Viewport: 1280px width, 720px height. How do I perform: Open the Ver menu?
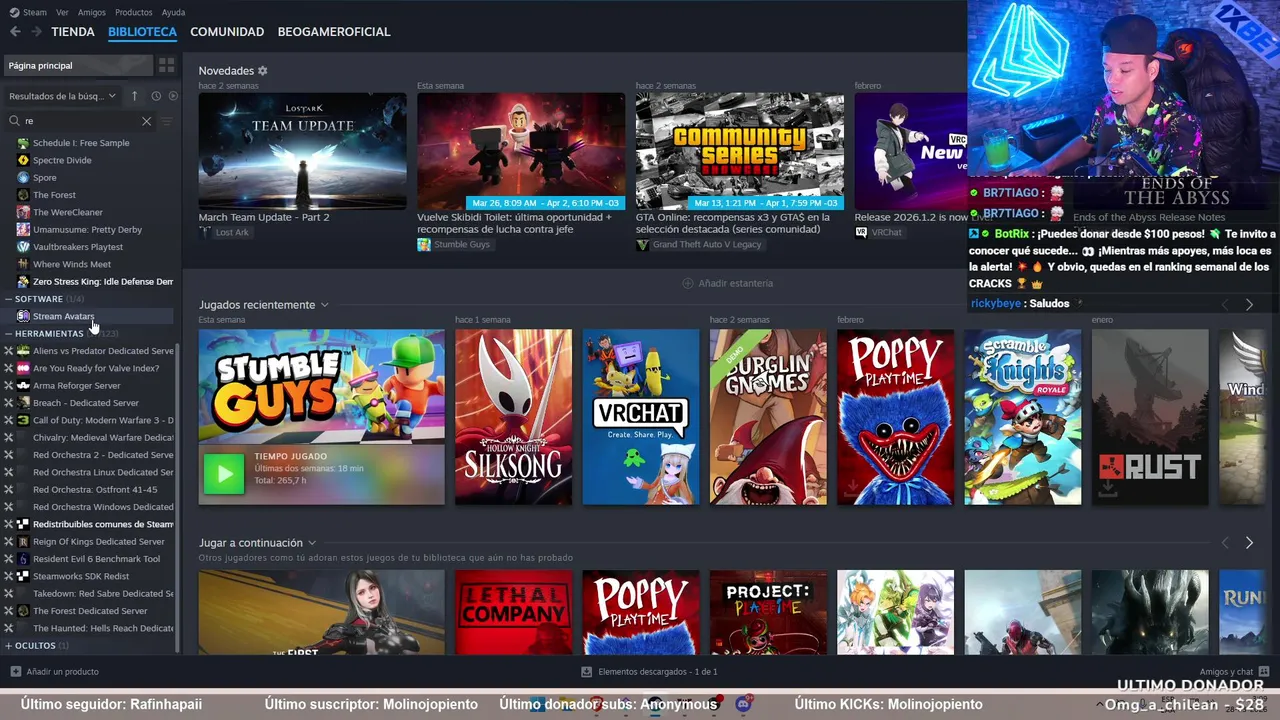tap(63, 12)
